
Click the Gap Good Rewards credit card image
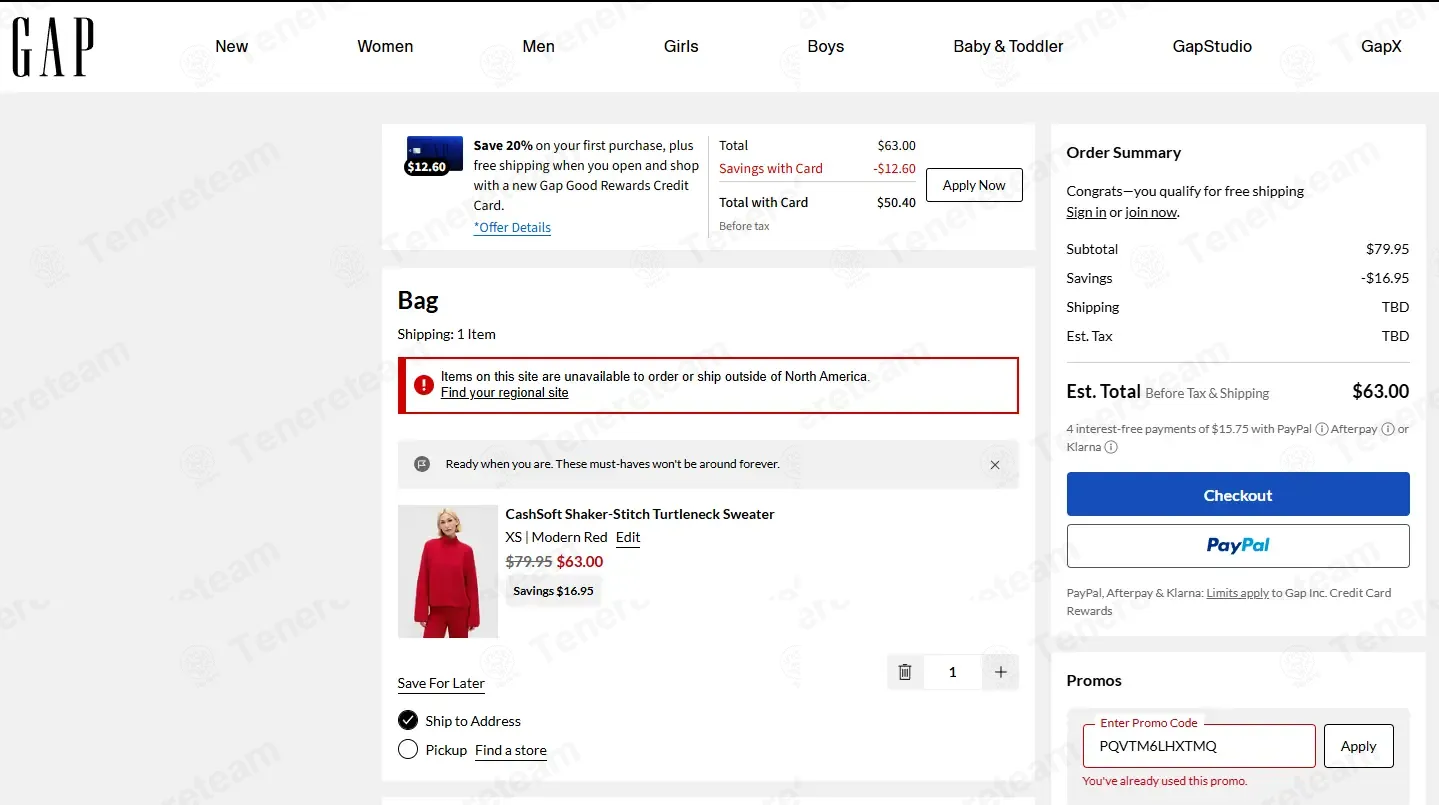pos(434,156)
